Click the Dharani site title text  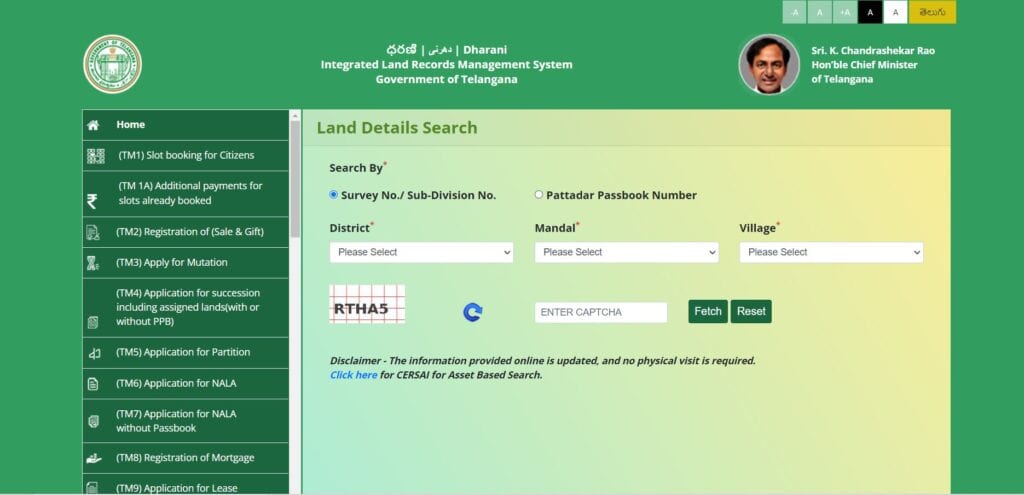tap(446, 50)
